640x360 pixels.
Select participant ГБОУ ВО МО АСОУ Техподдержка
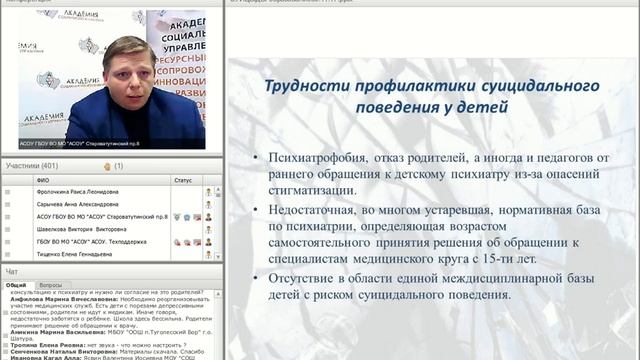coord(91,242)
